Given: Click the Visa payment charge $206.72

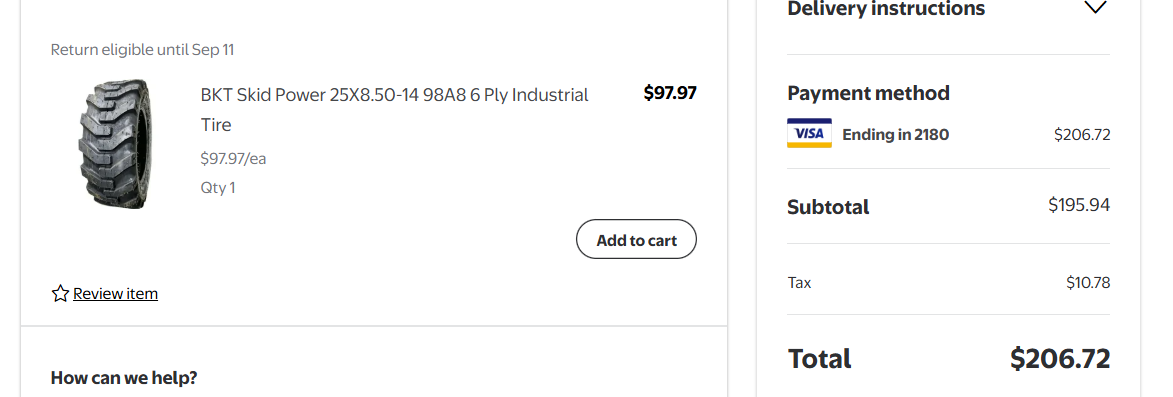Looking at the screenshot, I should coord(1082,135).
